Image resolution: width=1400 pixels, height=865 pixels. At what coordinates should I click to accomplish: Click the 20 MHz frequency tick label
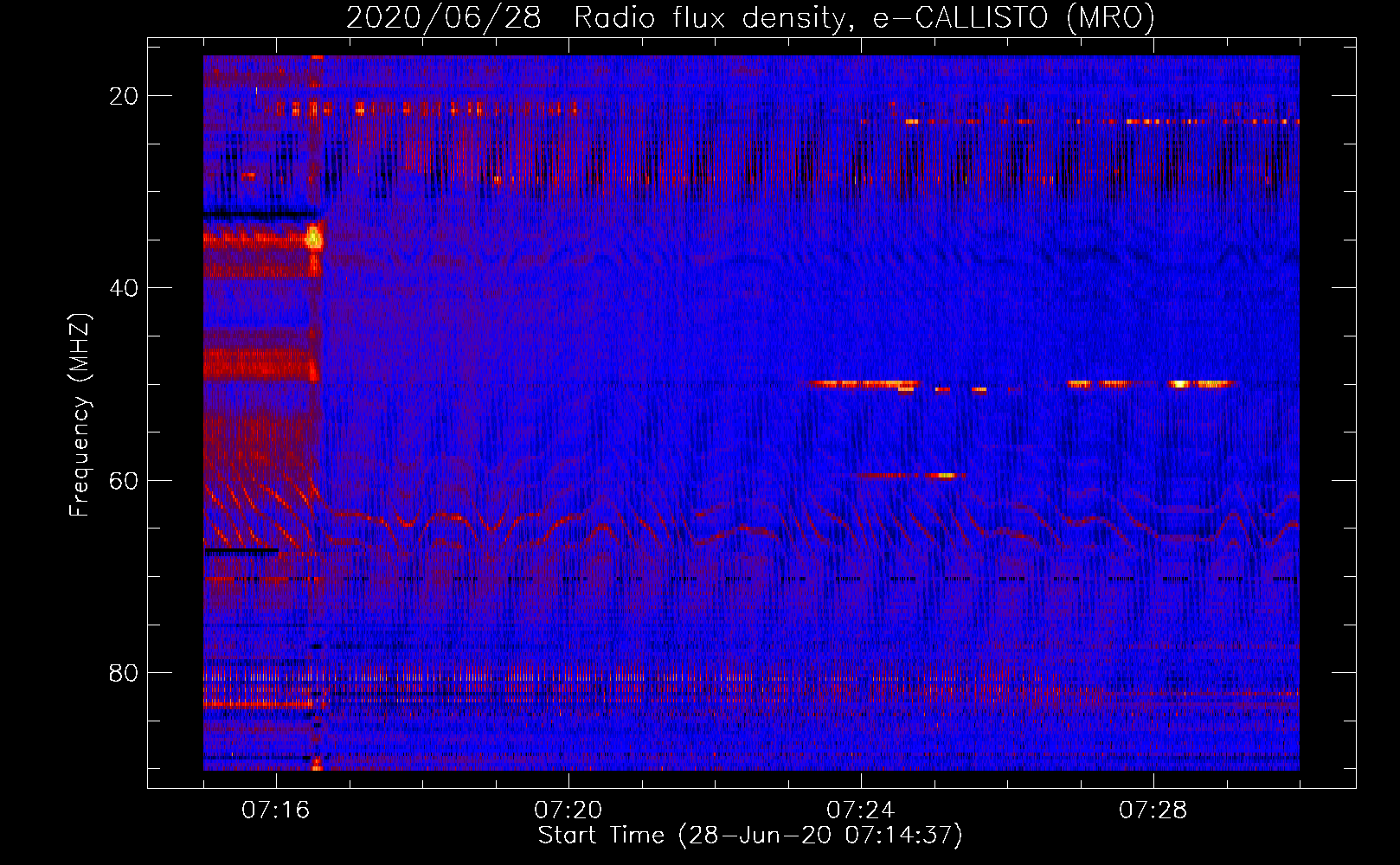pos(124,96)
